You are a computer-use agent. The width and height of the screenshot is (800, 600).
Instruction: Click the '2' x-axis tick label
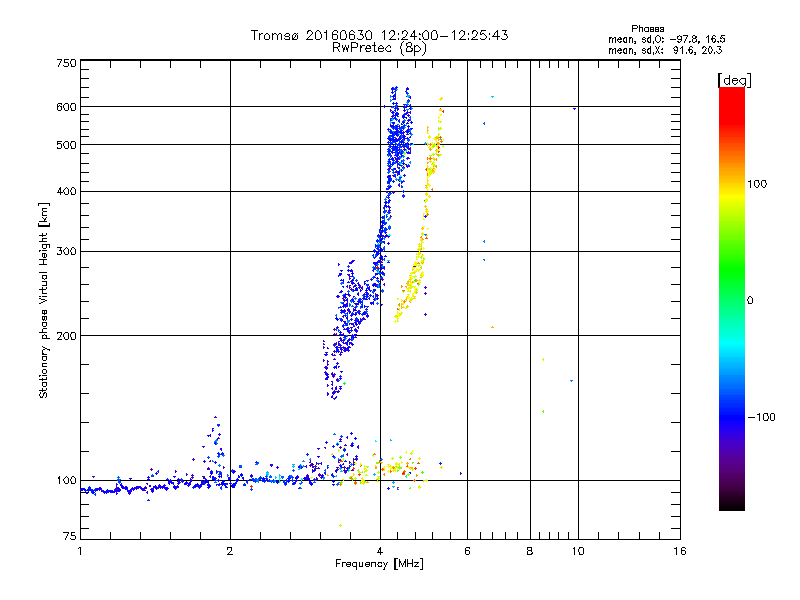pos(230,551)
